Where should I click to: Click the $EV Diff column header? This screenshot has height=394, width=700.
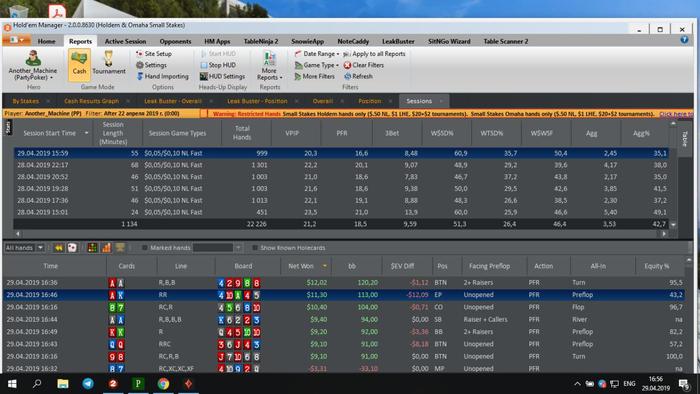tap(403, 266)
